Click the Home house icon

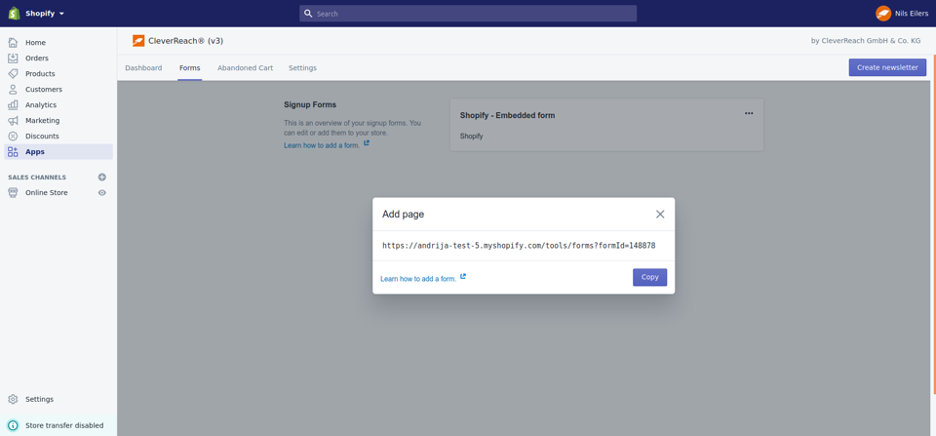13,42
